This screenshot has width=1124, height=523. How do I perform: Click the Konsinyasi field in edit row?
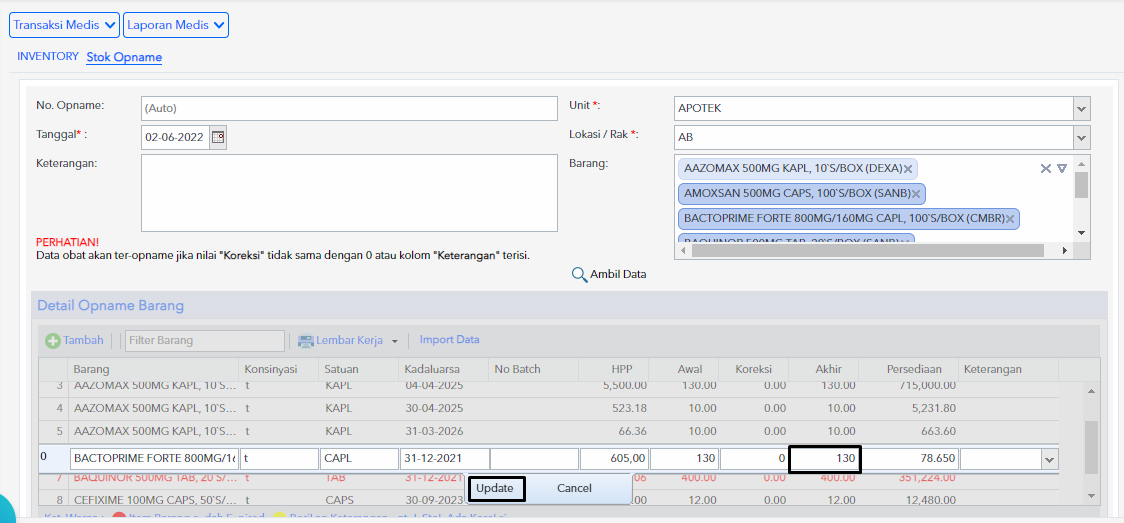point(280,459)
